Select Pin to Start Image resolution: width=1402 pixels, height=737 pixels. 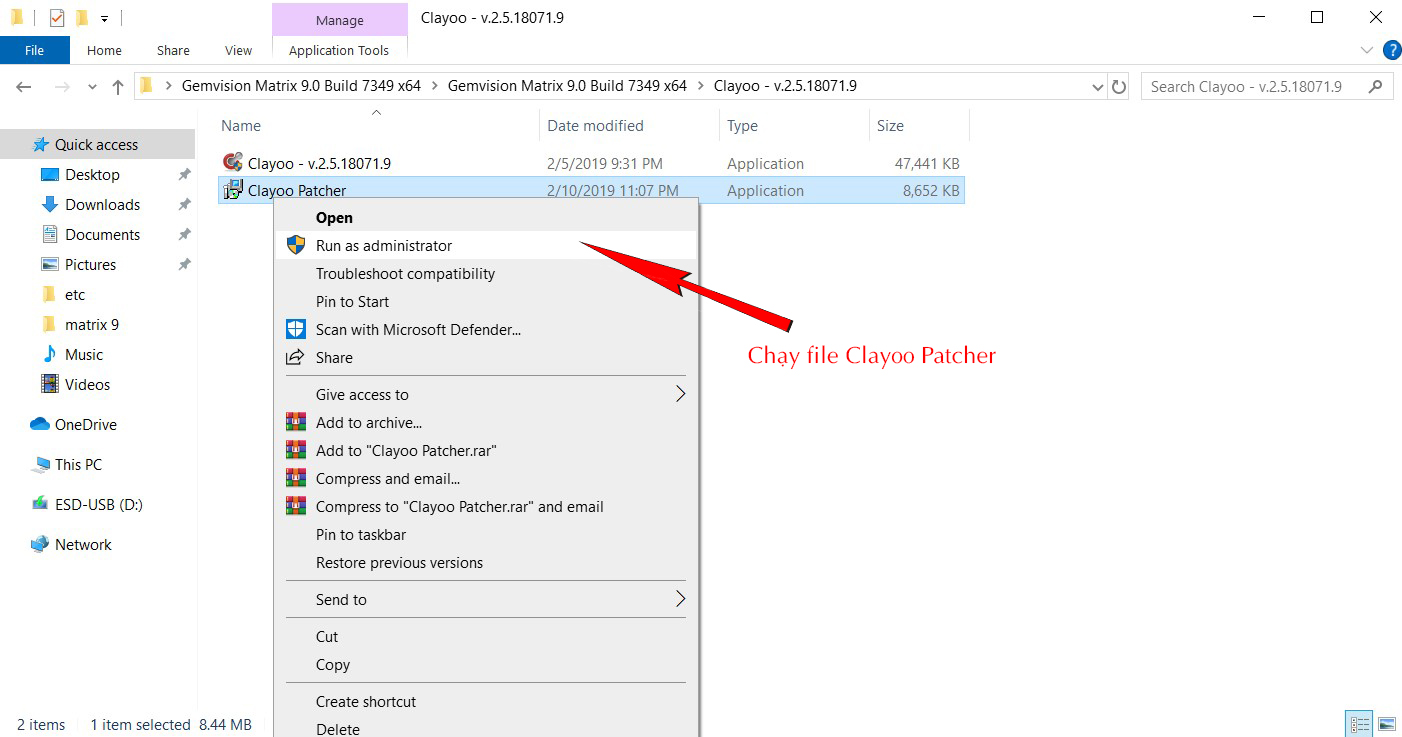coord(485,301)
